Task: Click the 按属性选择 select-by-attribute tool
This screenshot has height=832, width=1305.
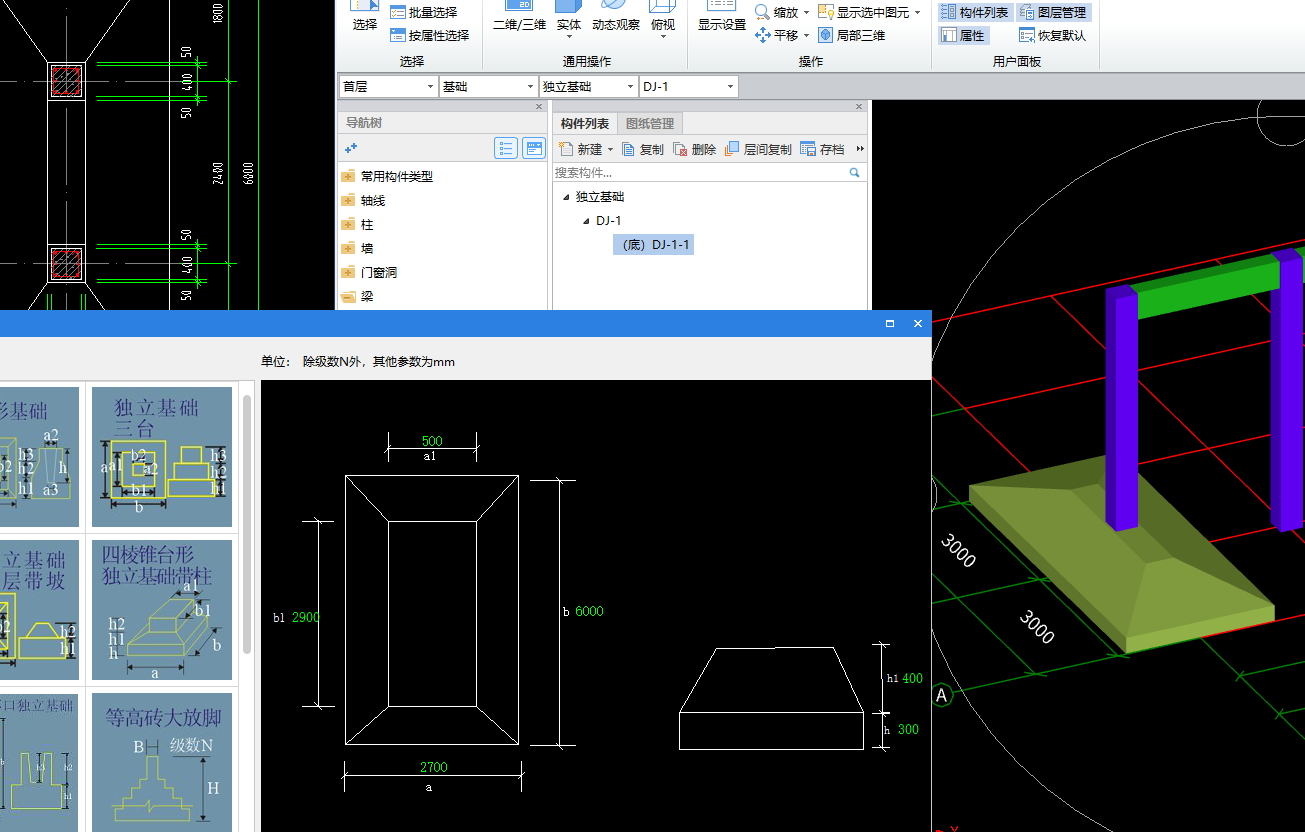Action: tap(429, 35)
